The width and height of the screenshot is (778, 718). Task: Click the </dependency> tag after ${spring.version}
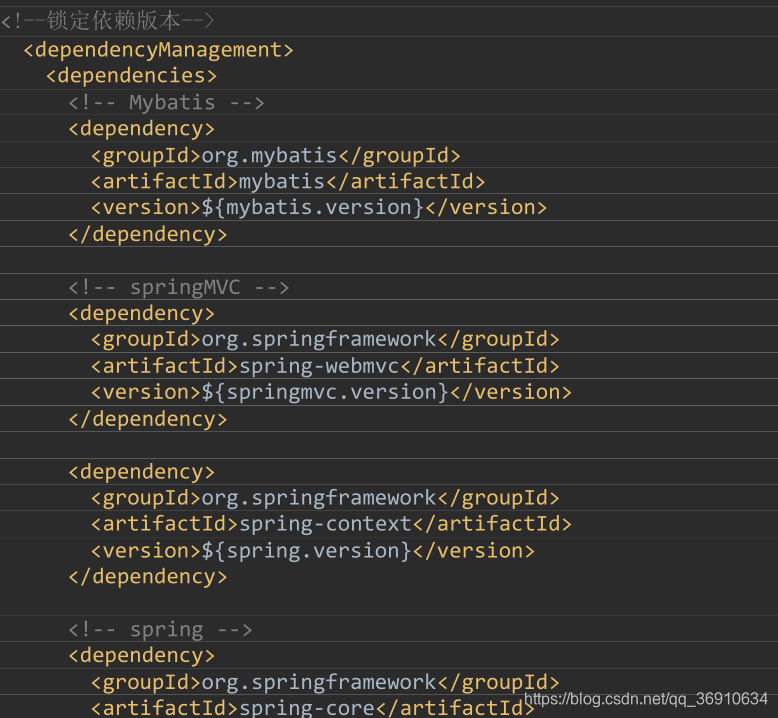(x=148, y=577)
